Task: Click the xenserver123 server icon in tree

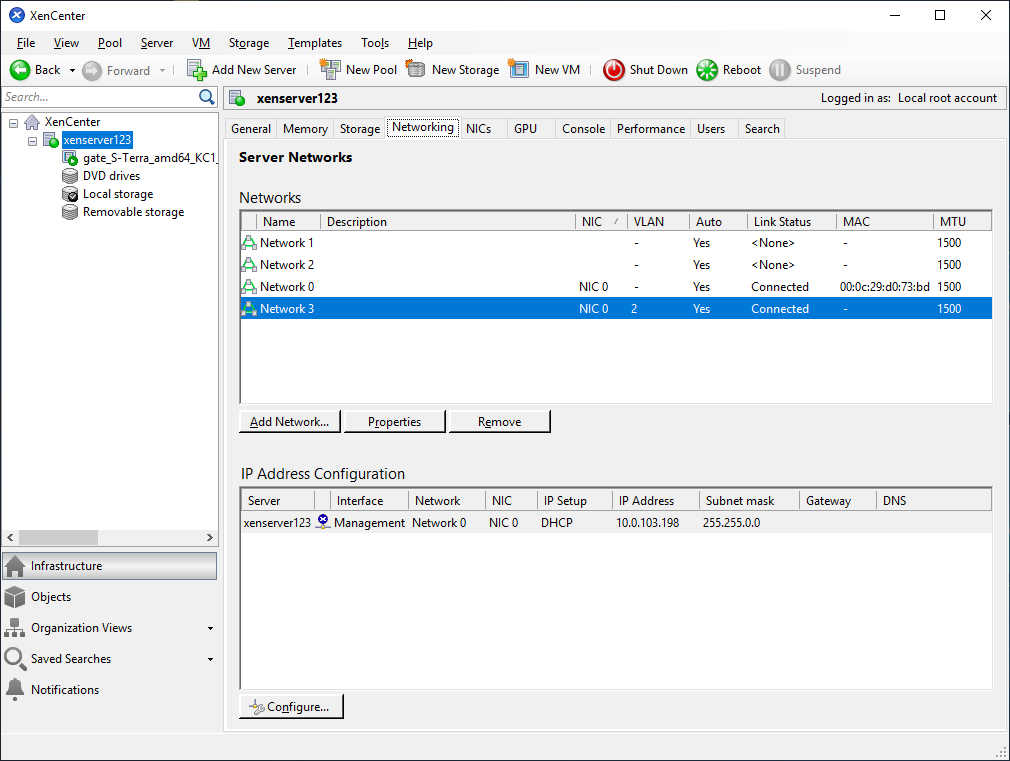Action: [x=51, y=140]
